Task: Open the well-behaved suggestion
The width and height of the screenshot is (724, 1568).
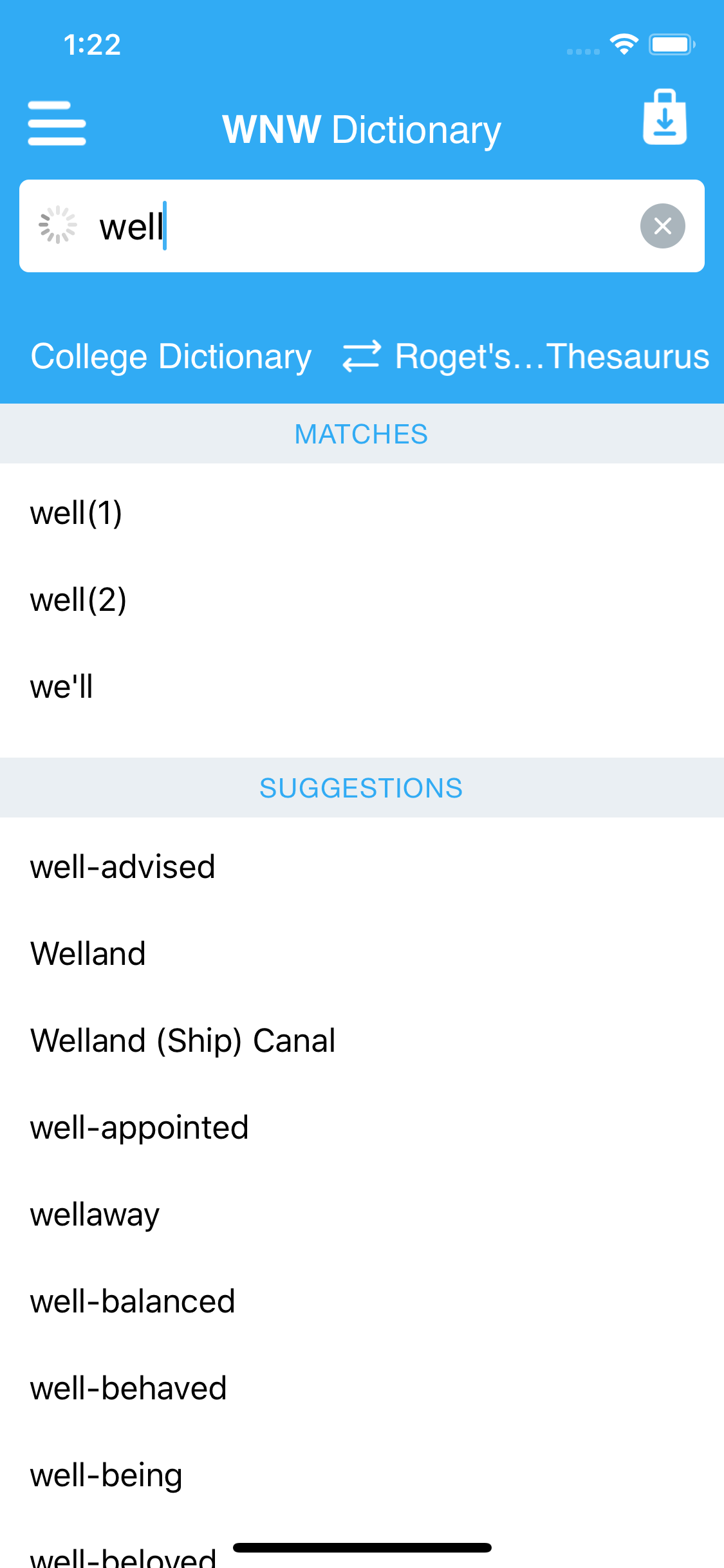Action: point(128,1388)
